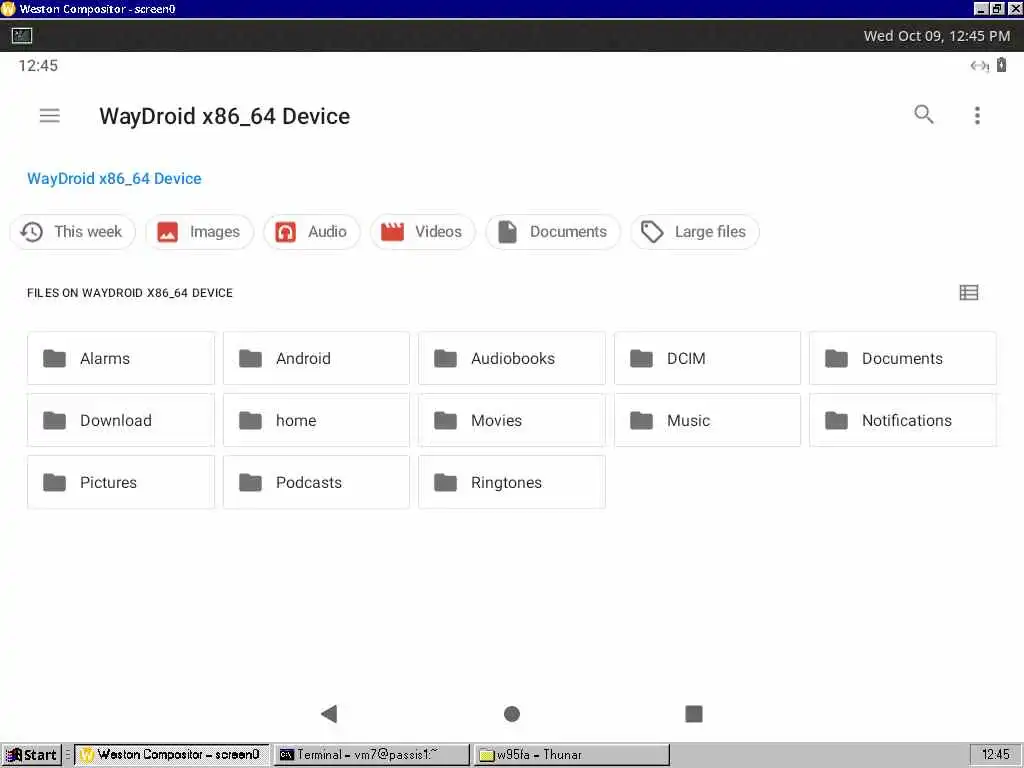The image size is (1024, 768).
Task: Filter files by Videos chip
Action: (423, 232)
